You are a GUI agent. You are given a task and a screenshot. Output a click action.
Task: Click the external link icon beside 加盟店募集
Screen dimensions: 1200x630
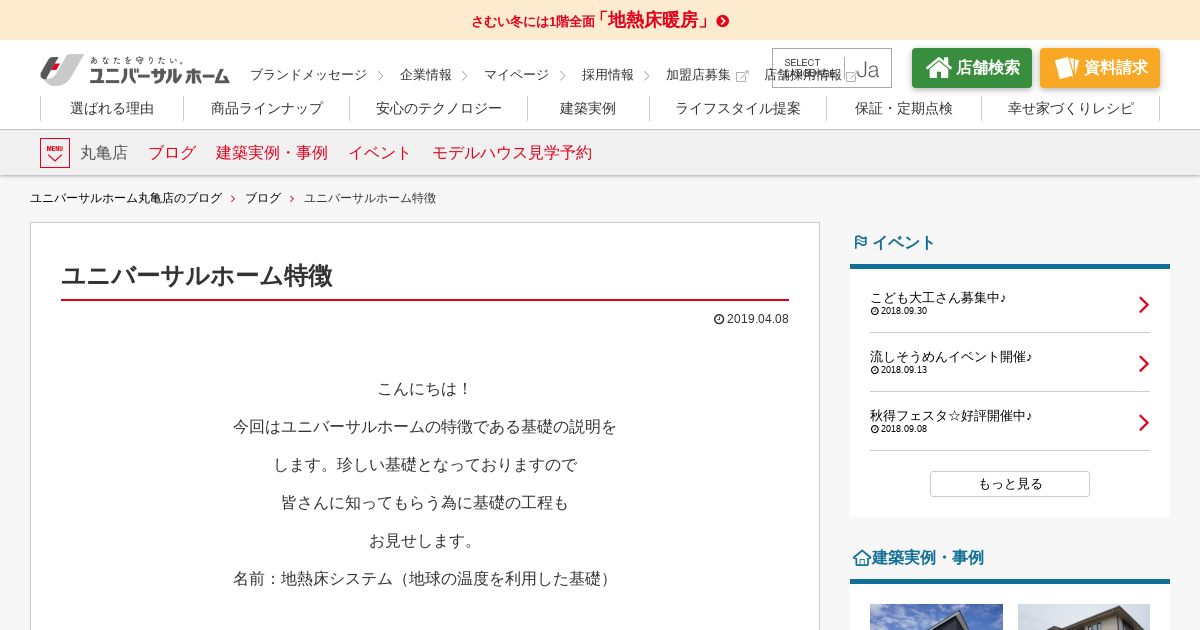pyautogui.click(x=742, y=76)
